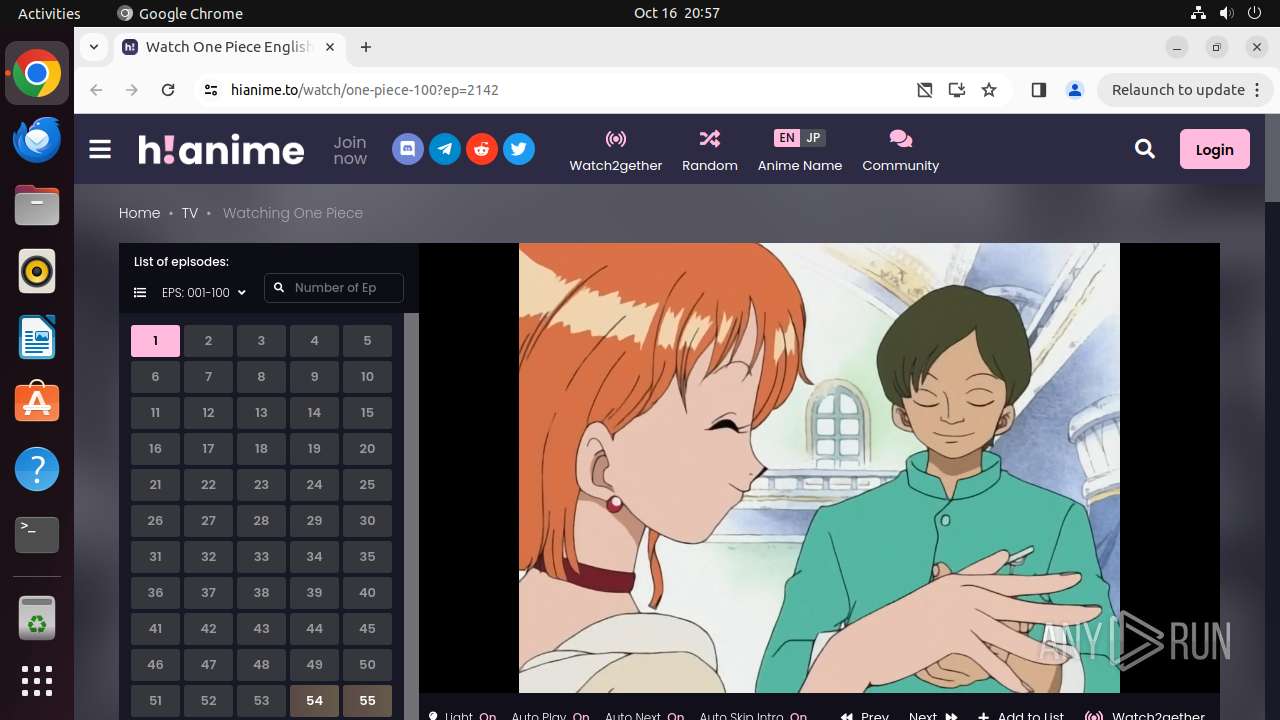Select episode 49

314,665
